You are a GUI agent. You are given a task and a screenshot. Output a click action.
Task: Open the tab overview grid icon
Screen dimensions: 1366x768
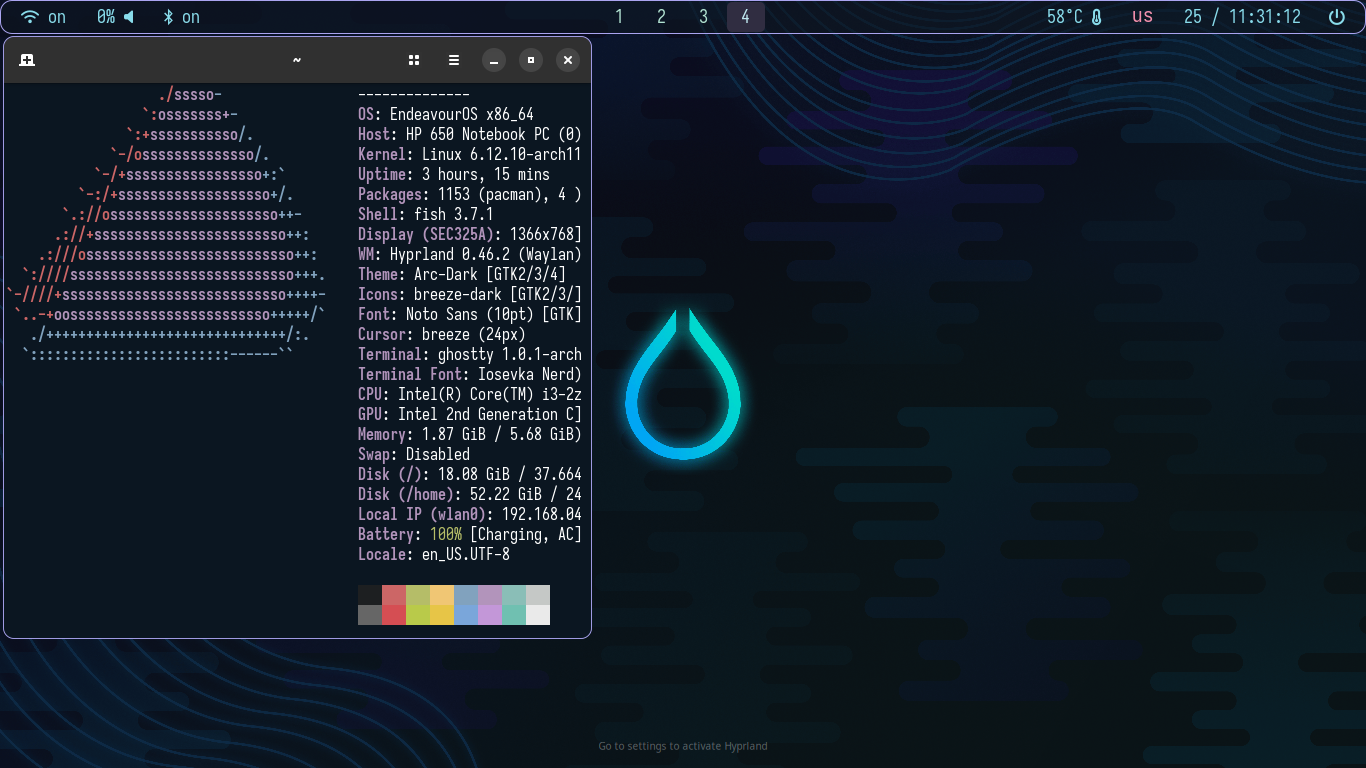click(x=414, y=60)
